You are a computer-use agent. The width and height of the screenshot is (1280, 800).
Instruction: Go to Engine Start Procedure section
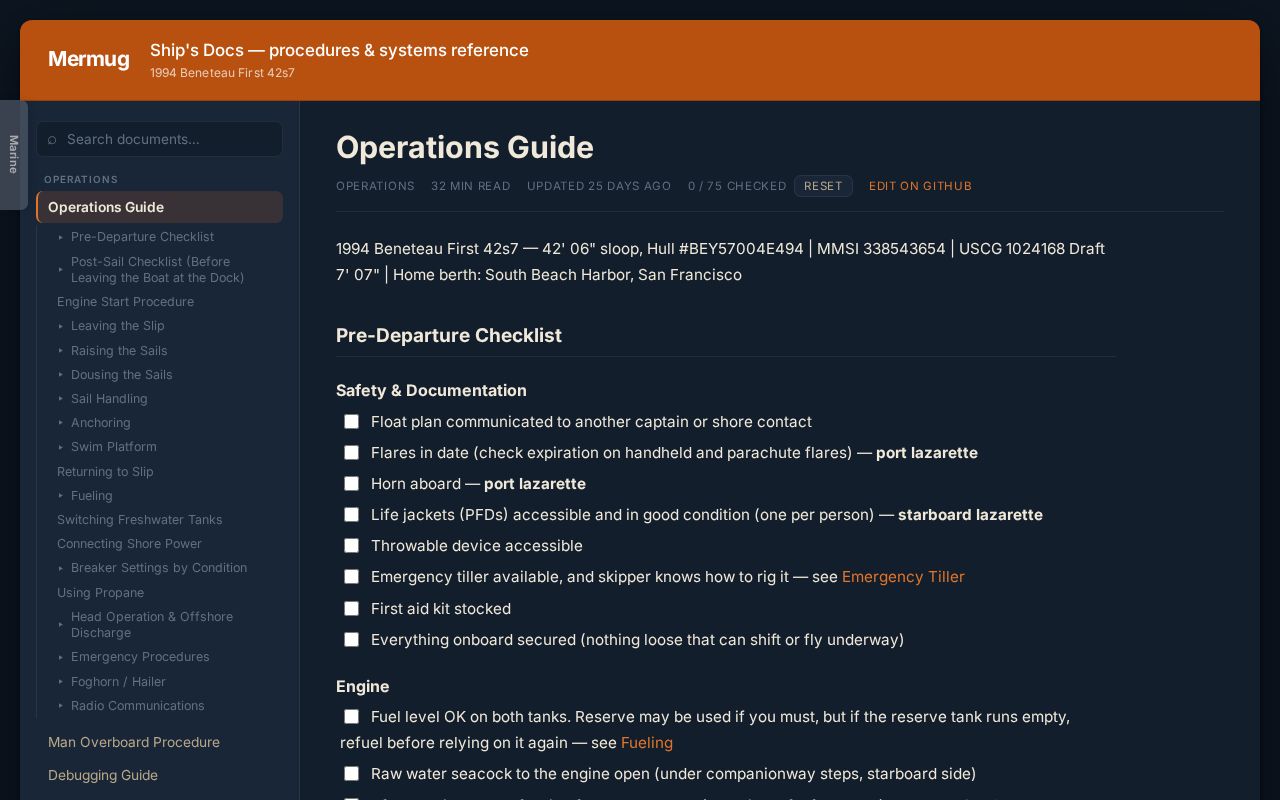click(x=125, y=302)
